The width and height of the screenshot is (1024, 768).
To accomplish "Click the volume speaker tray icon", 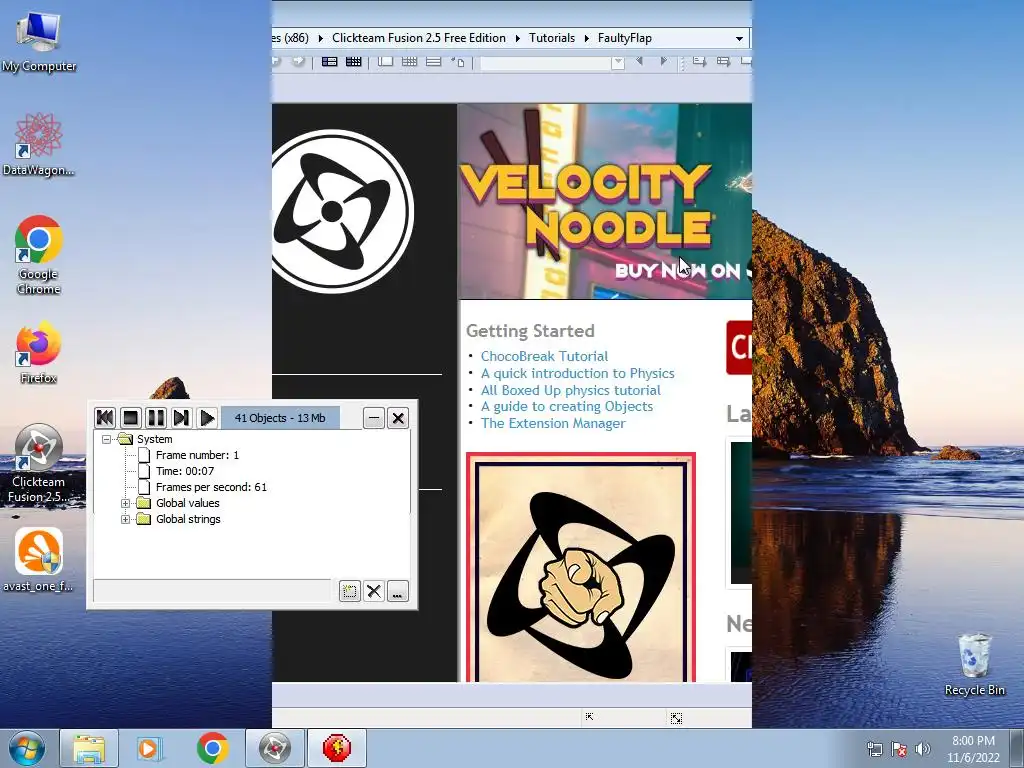I will 923,749.
